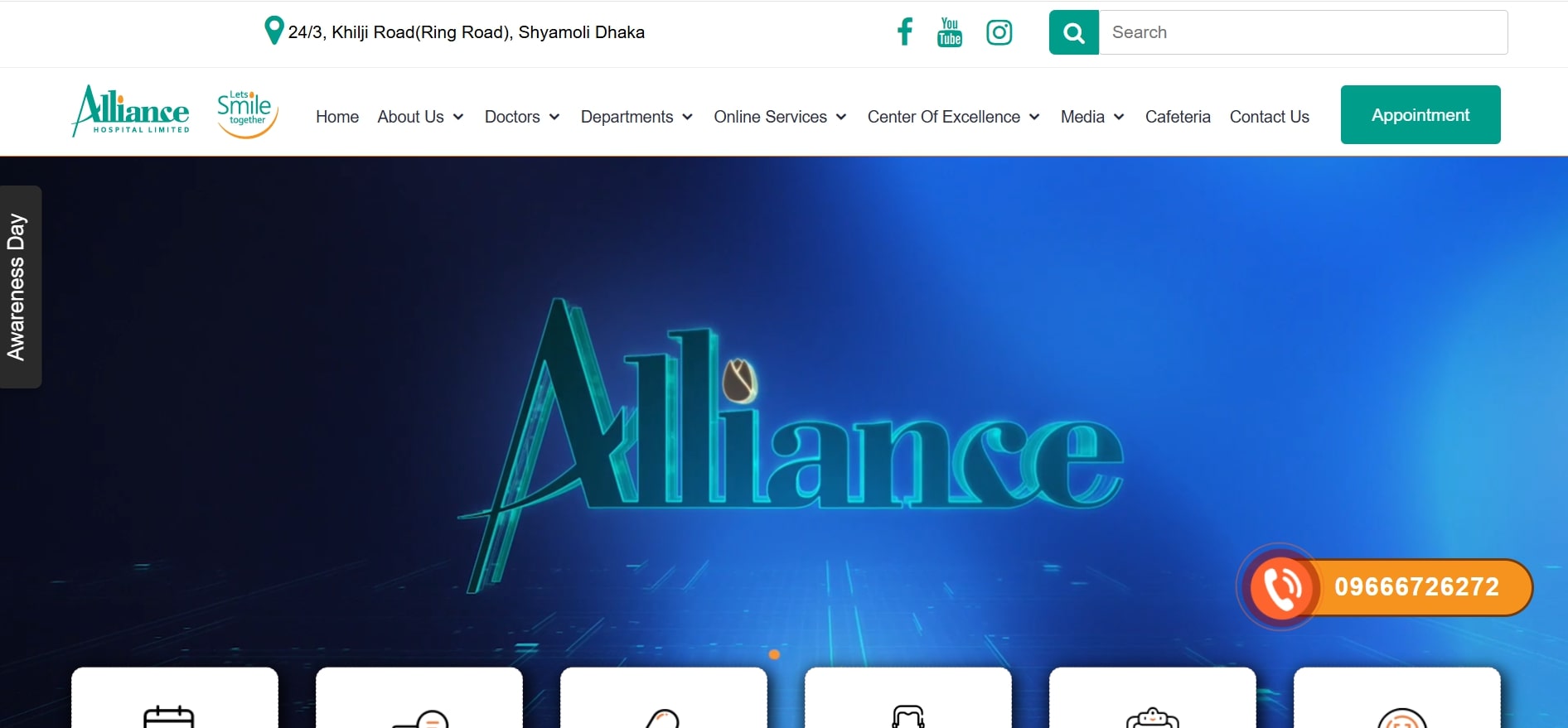Expand the Doctors dropdown menu
This screenshot has width=1568, height=728.
point(522,117)
